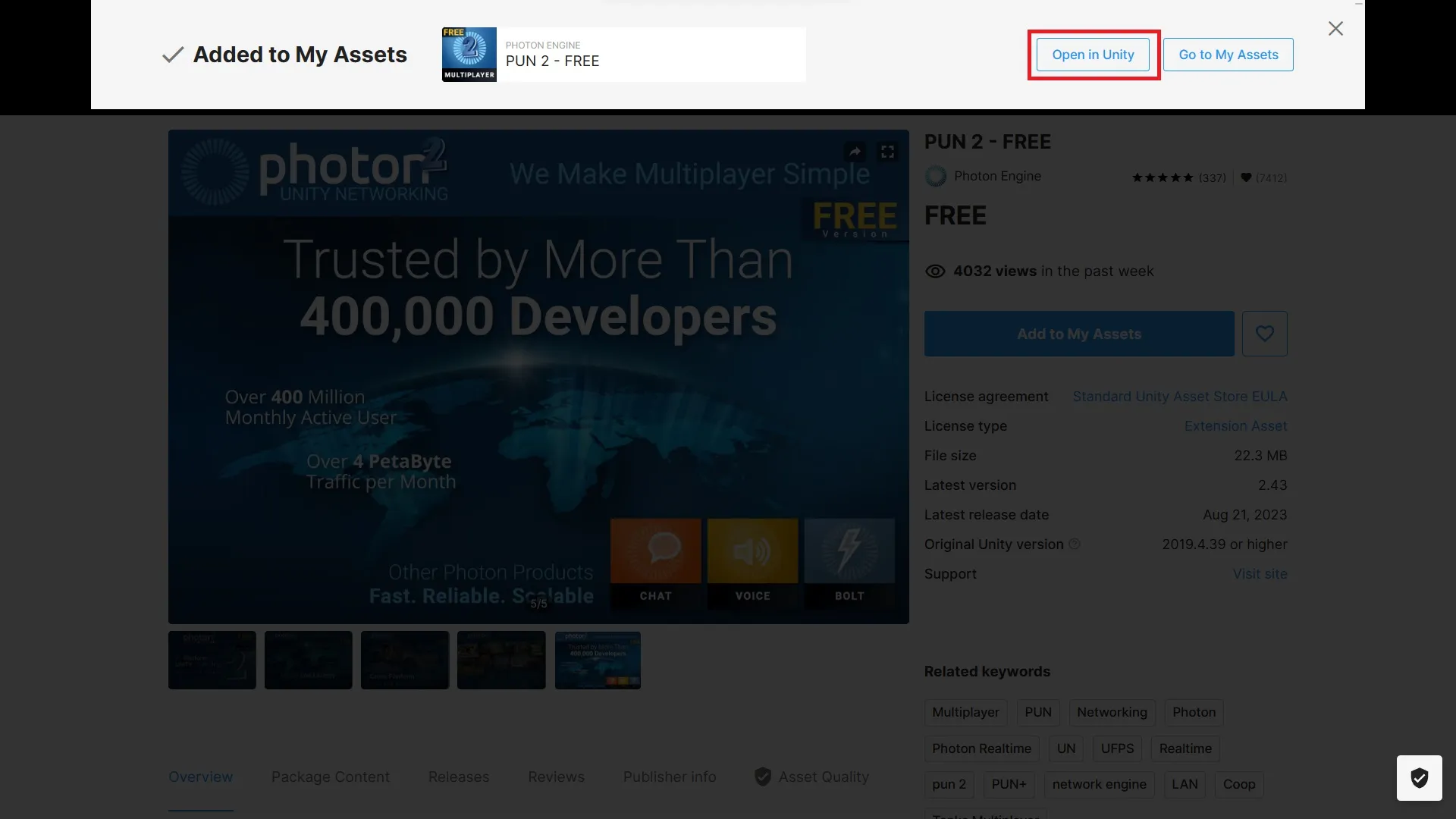Click the blue Add to My Assets button
This screenshot has height=819, width=1456.
1079,334
